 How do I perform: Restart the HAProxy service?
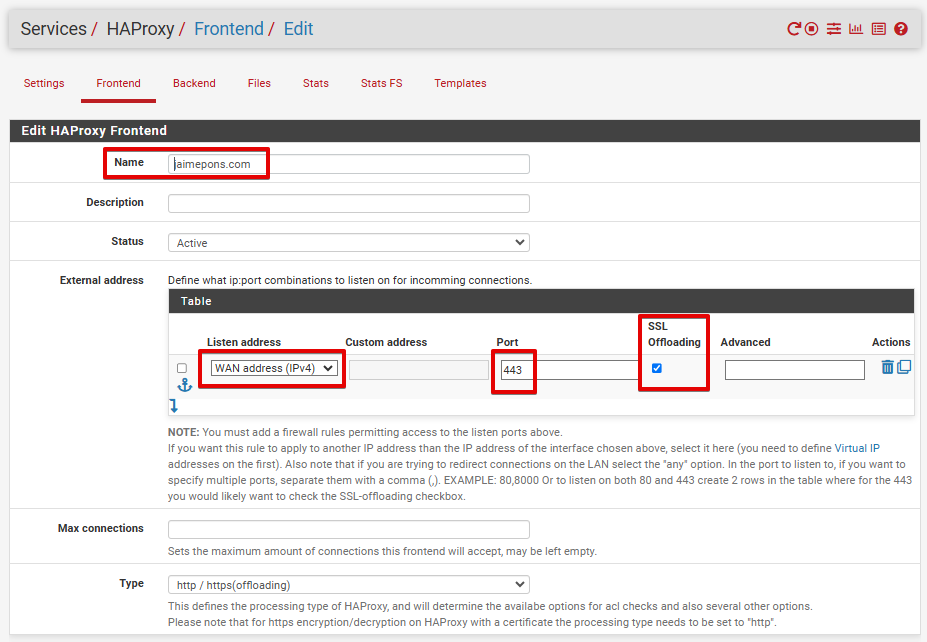[794, 29]
